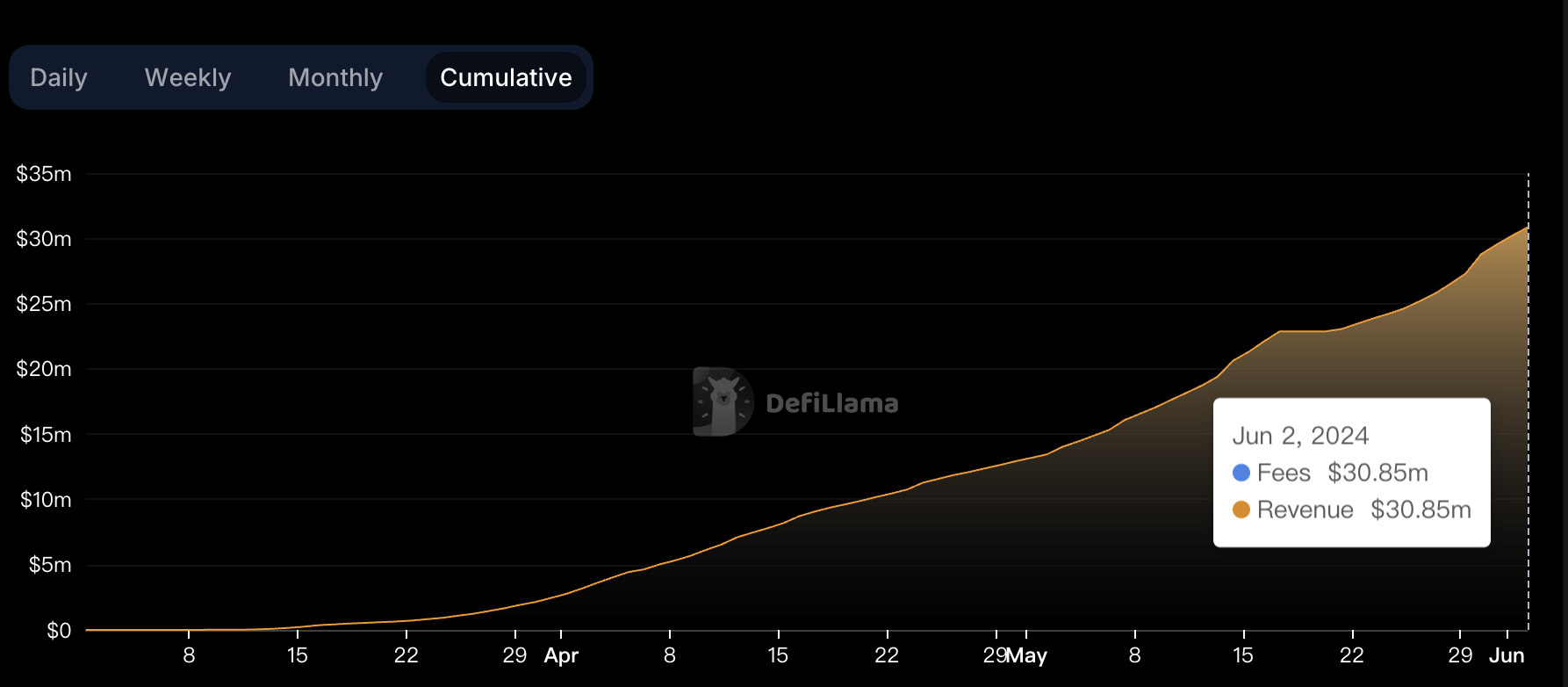Click the $0 y-axis label
The image size is (1568, 687).
pos(59,631)
